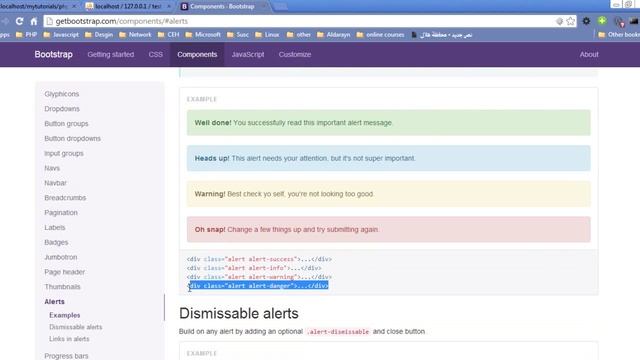640x360 pixels.
Task: Expand the Other bookmarks folder
Action: [x=619, y=35]
